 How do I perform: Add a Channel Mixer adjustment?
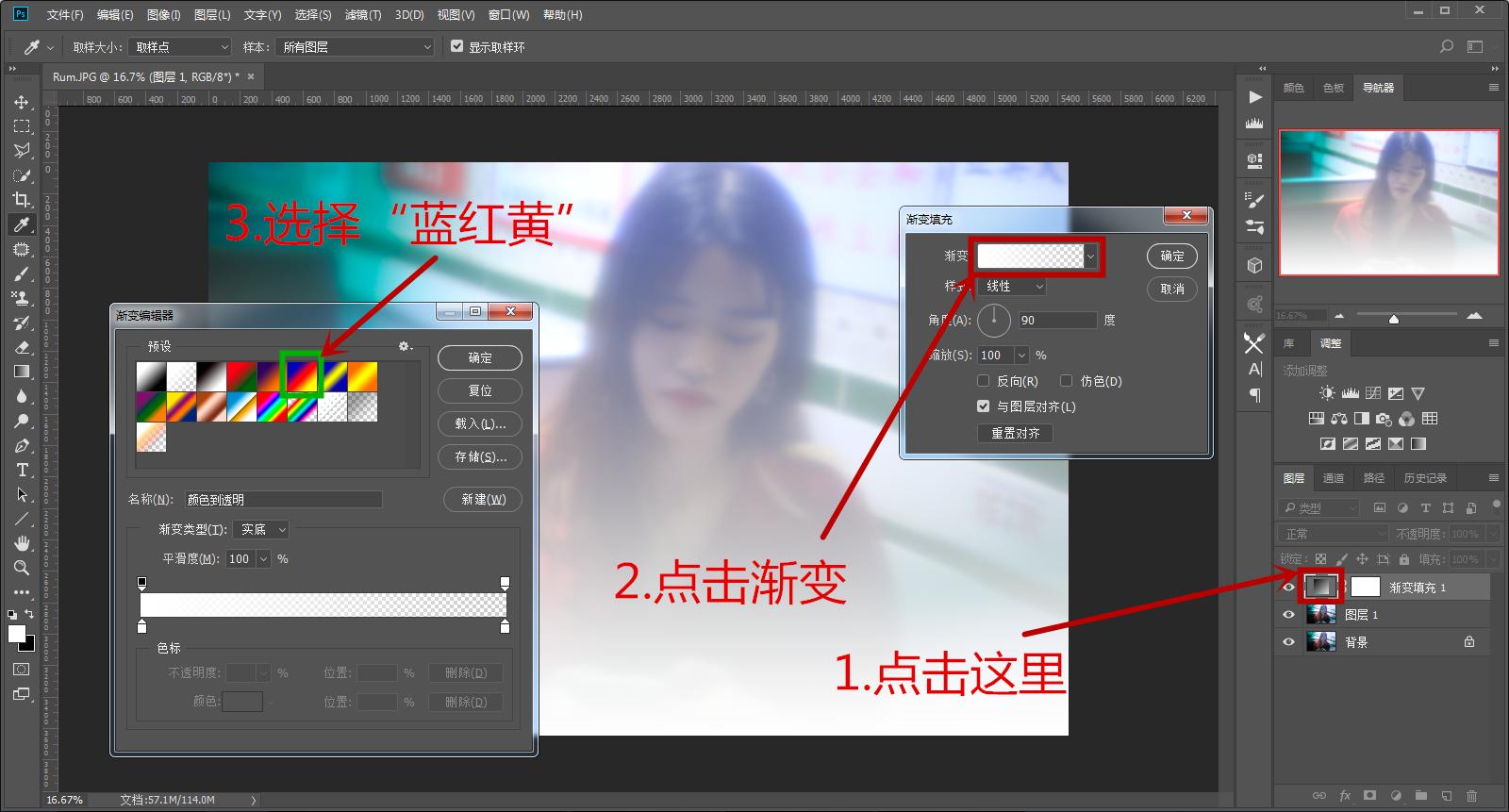[x=1406, y=419]
